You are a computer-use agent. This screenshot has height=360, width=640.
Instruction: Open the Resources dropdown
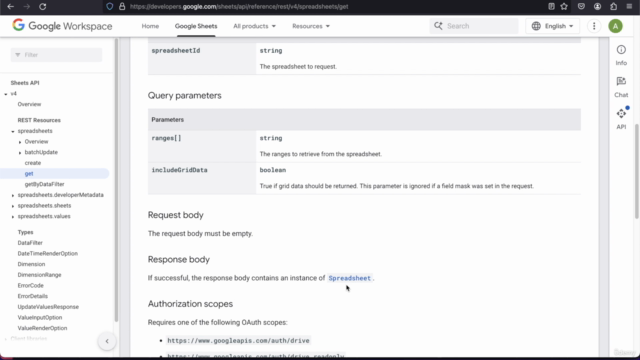tap(311, 26)
